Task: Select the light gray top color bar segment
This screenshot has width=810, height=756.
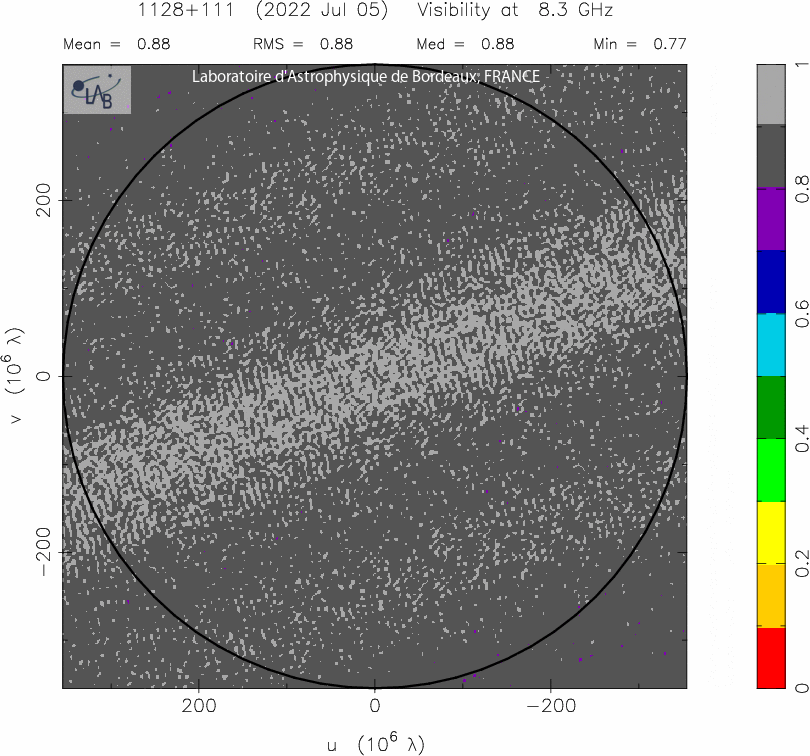Action: click(771, 94)
